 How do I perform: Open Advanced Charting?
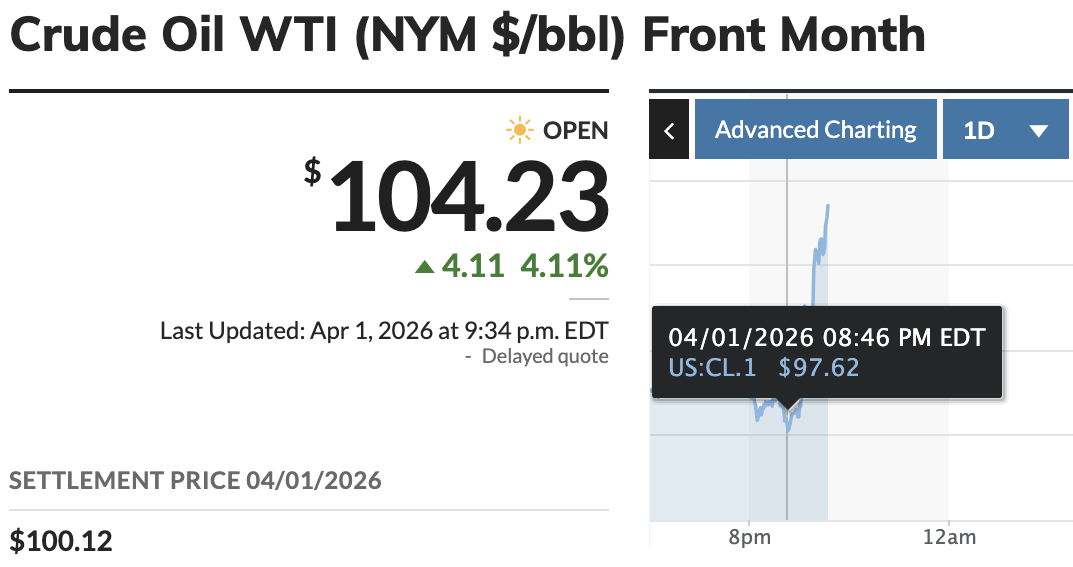tap(815, 130)
